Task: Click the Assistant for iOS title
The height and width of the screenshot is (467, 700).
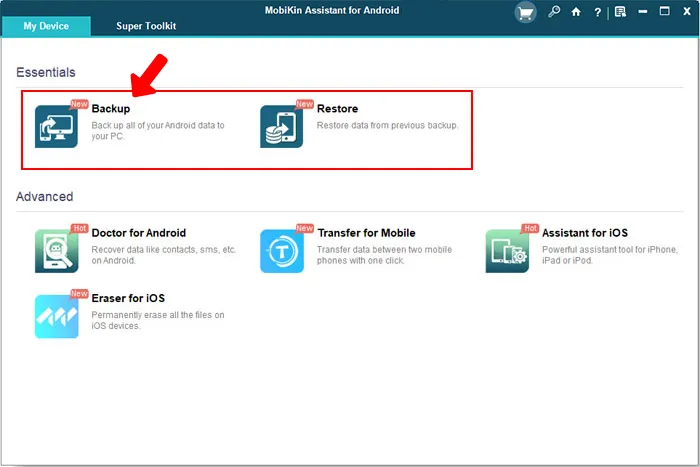Action: pos(585,233)
